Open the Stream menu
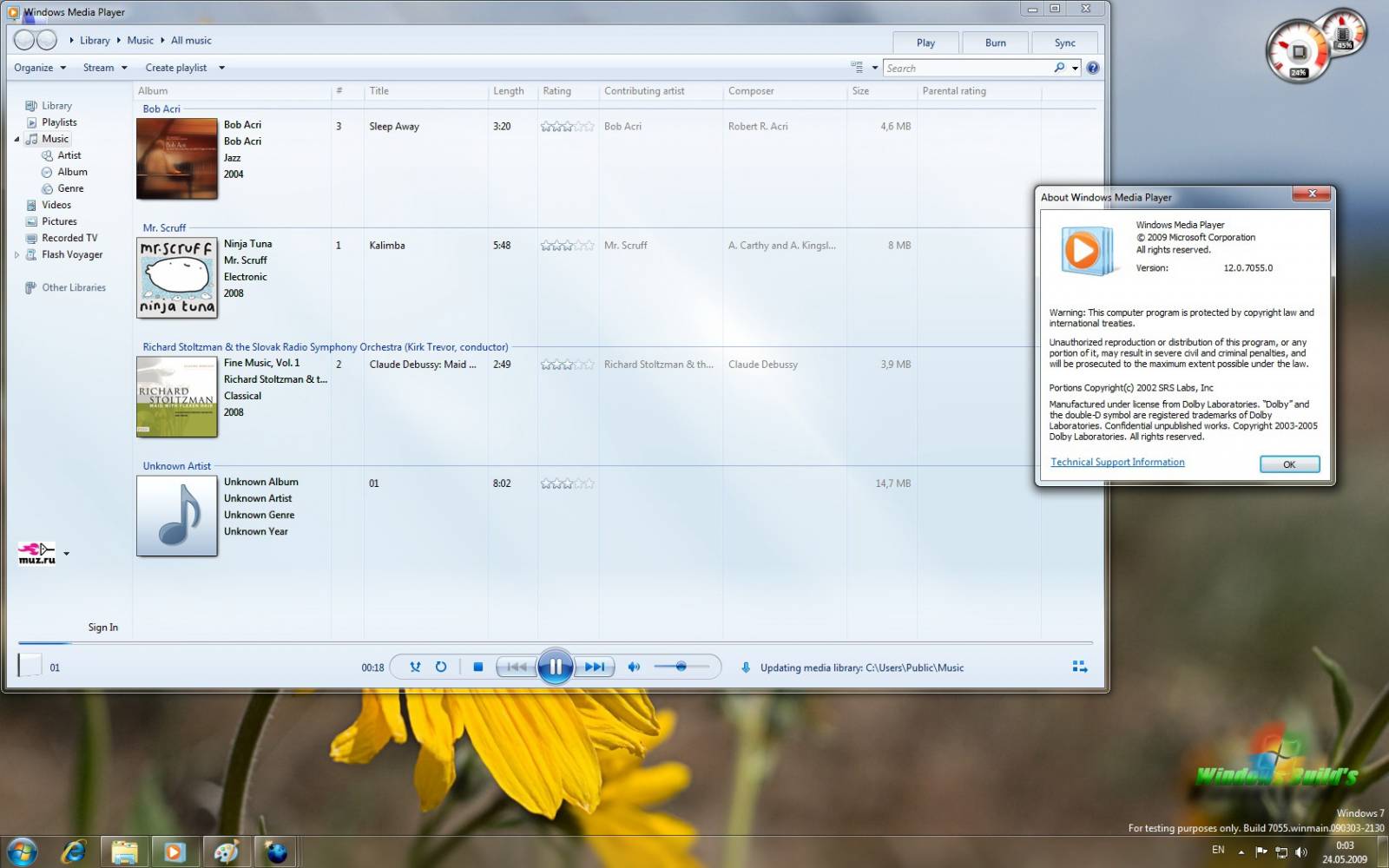Viewport: 1389px width, 868px height. pyautogui.click(x=105, y=68)
